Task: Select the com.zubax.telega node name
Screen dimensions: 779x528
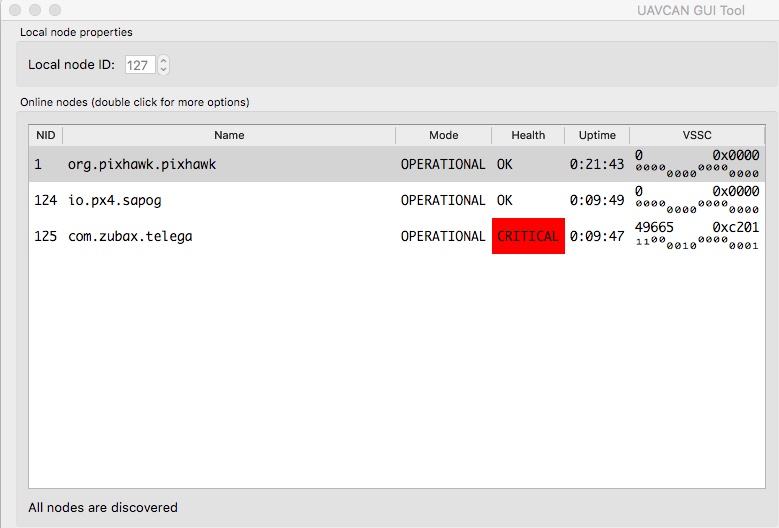Action: coord(130,236)
